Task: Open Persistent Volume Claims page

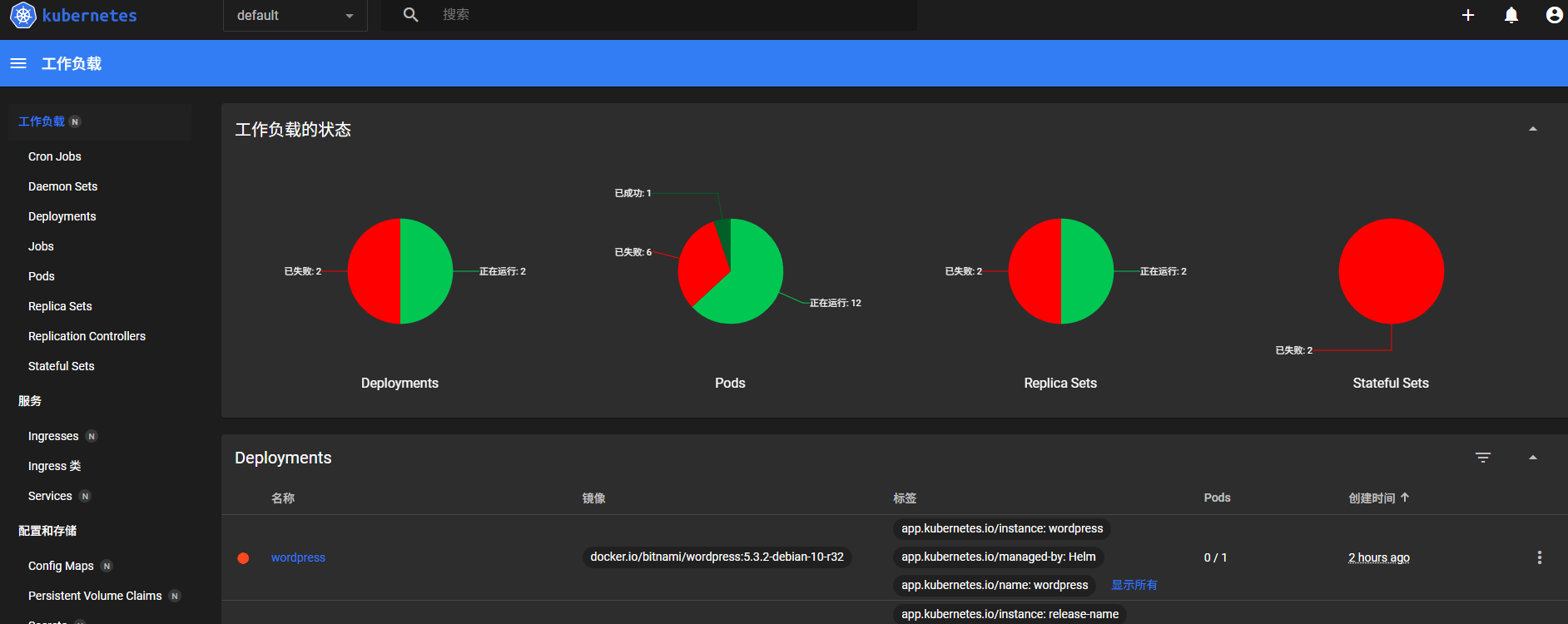Action: click(x=95, y=596)
